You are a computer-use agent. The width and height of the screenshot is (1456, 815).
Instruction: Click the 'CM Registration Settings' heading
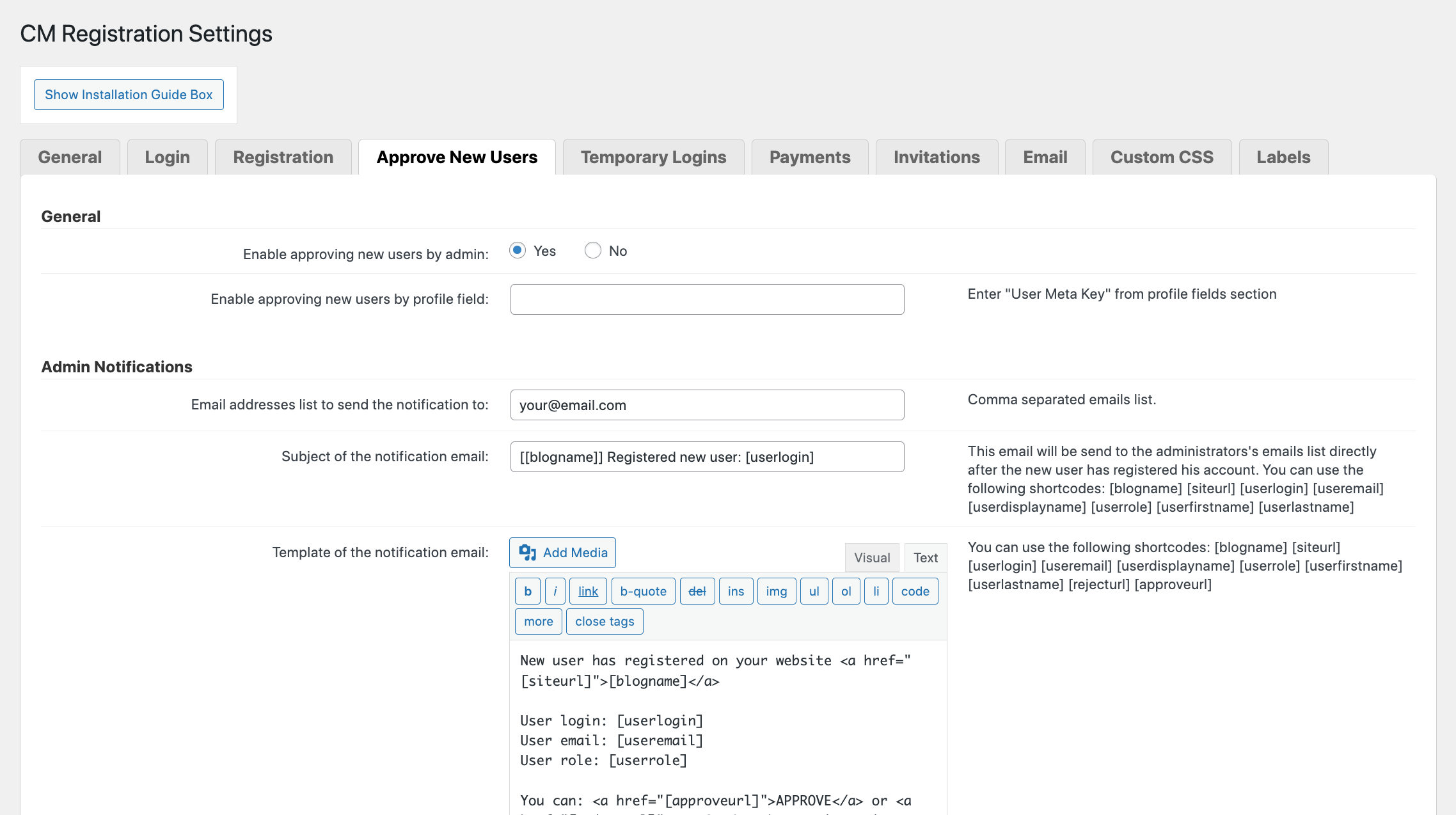click(x=146, y=34)
